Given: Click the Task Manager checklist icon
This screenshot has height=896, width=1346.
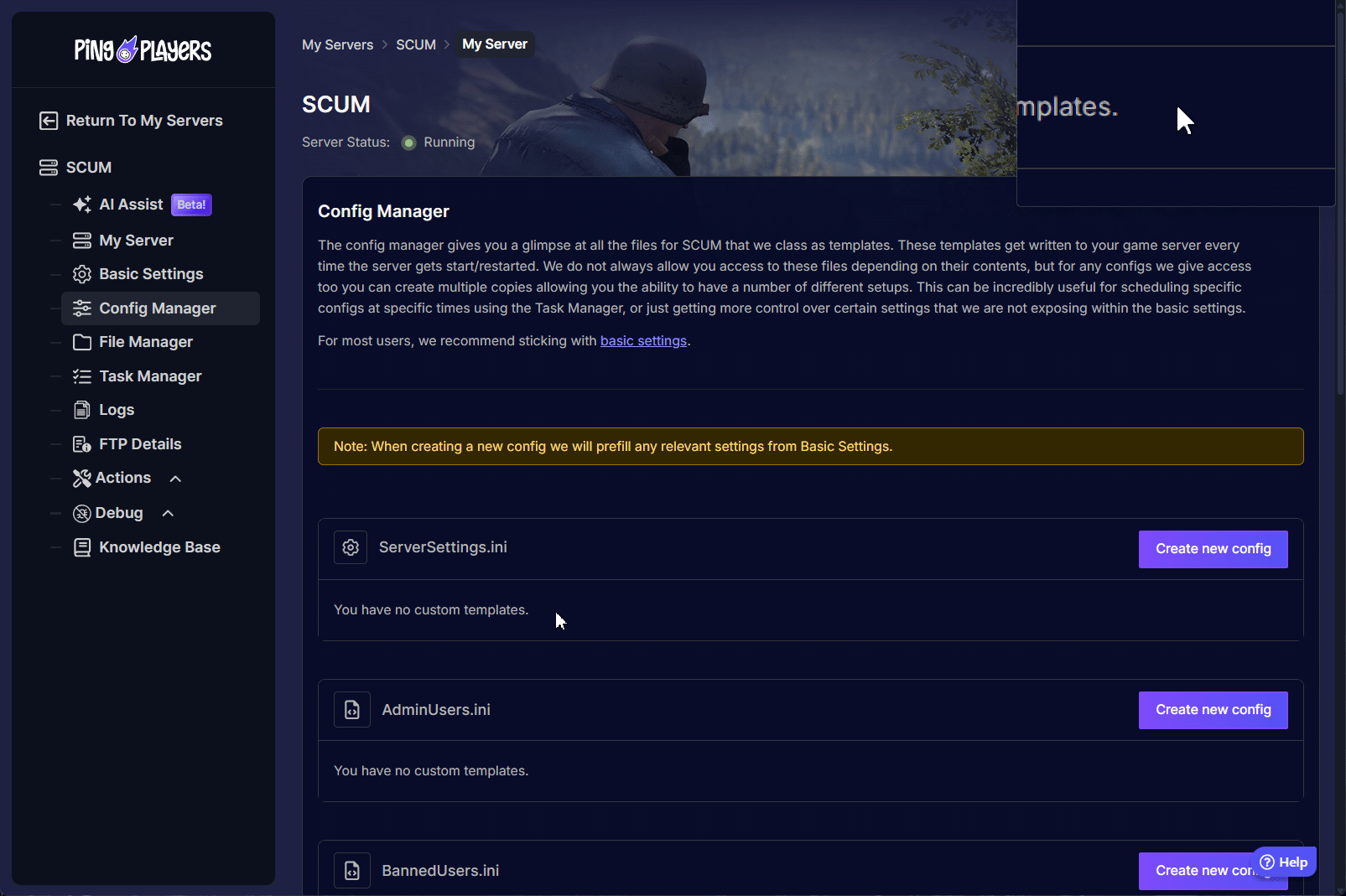Looking at the screenshot, I should pyautogui.click(x=82, y=376).
